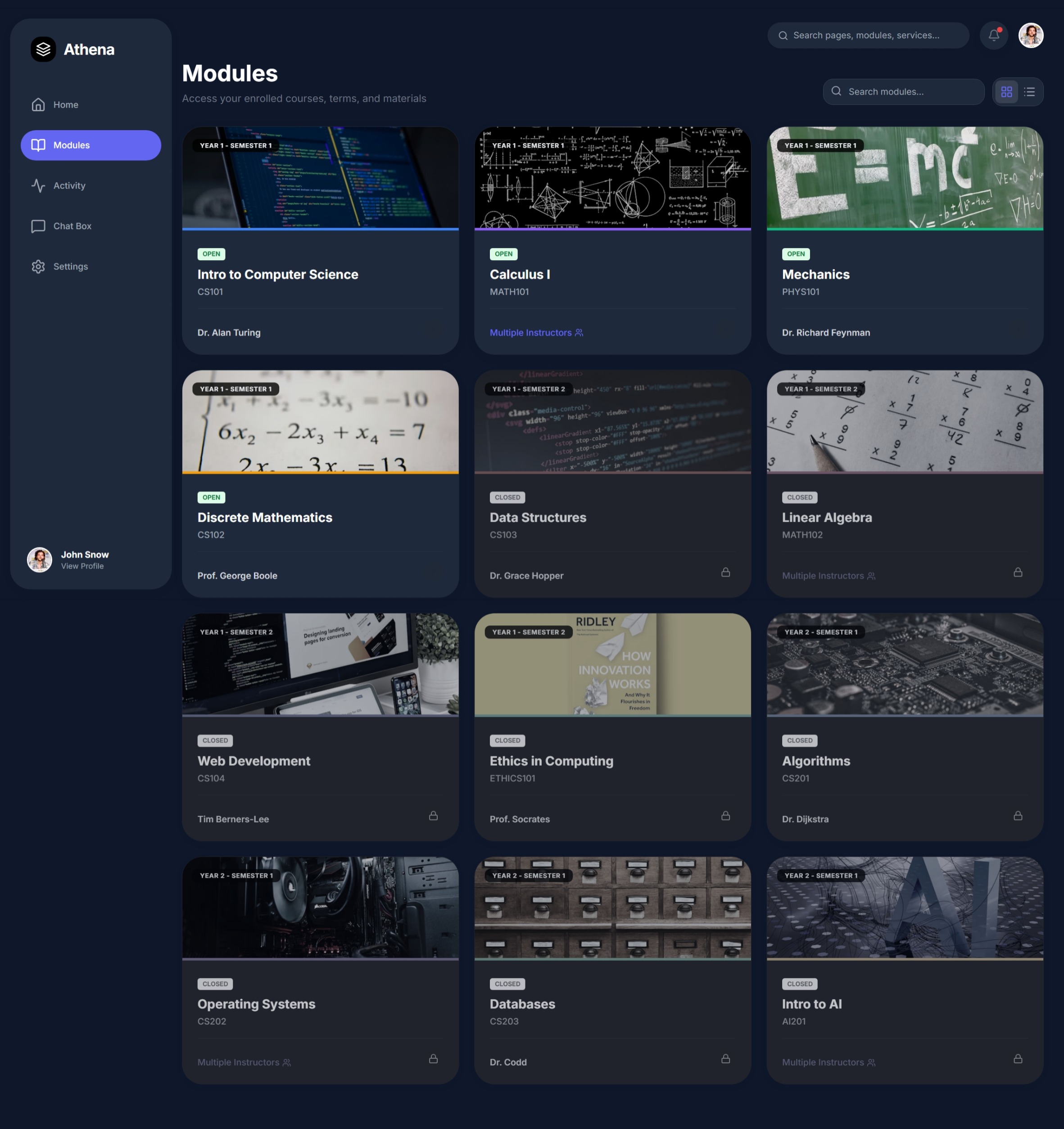This screenshot has width=1064, height=1129.
Task: Click OPEN badge on Discrete Mathematics
Action: click(211, 497)
